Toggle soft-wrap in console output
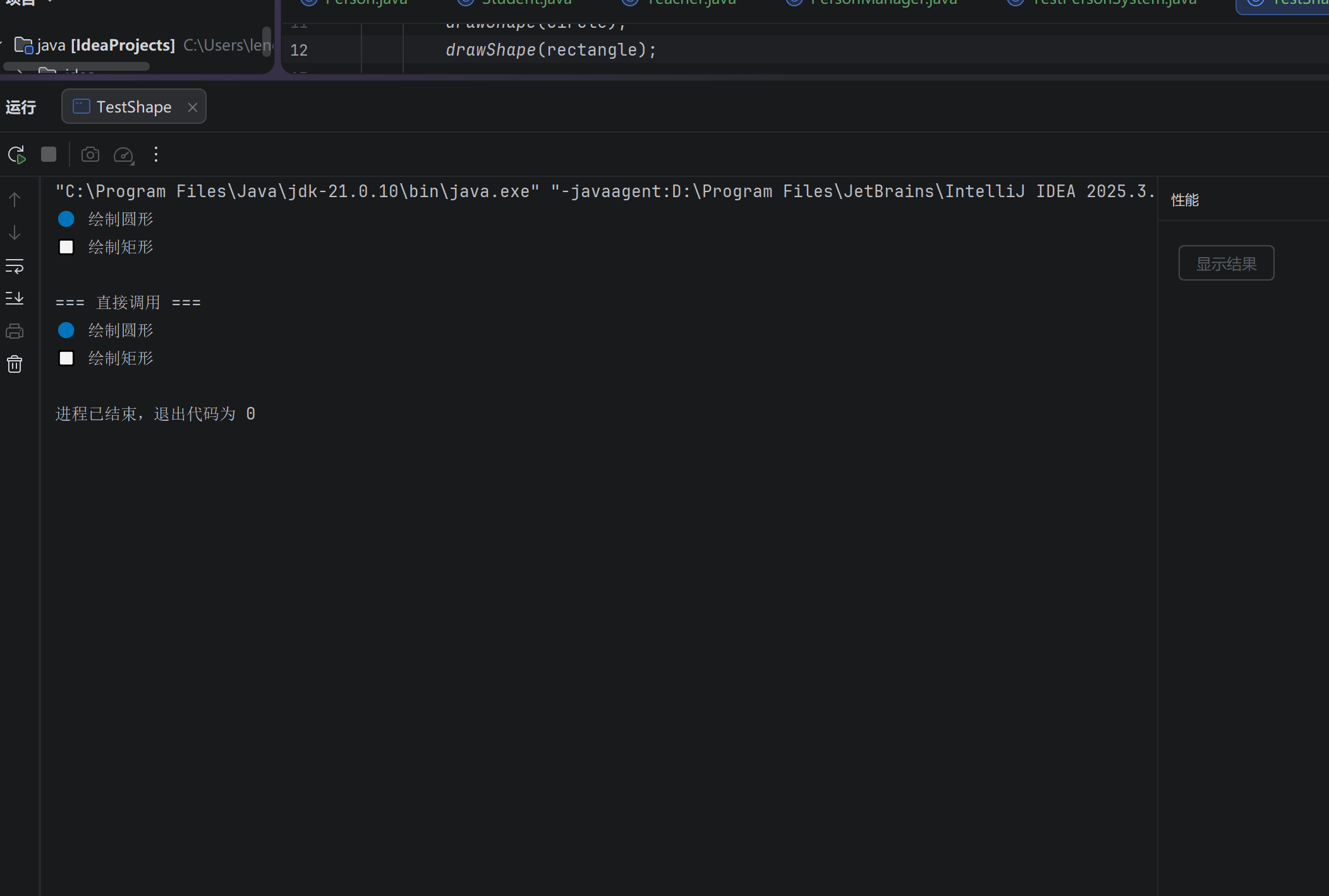The image size is (1329, 896). coord(15,266)
